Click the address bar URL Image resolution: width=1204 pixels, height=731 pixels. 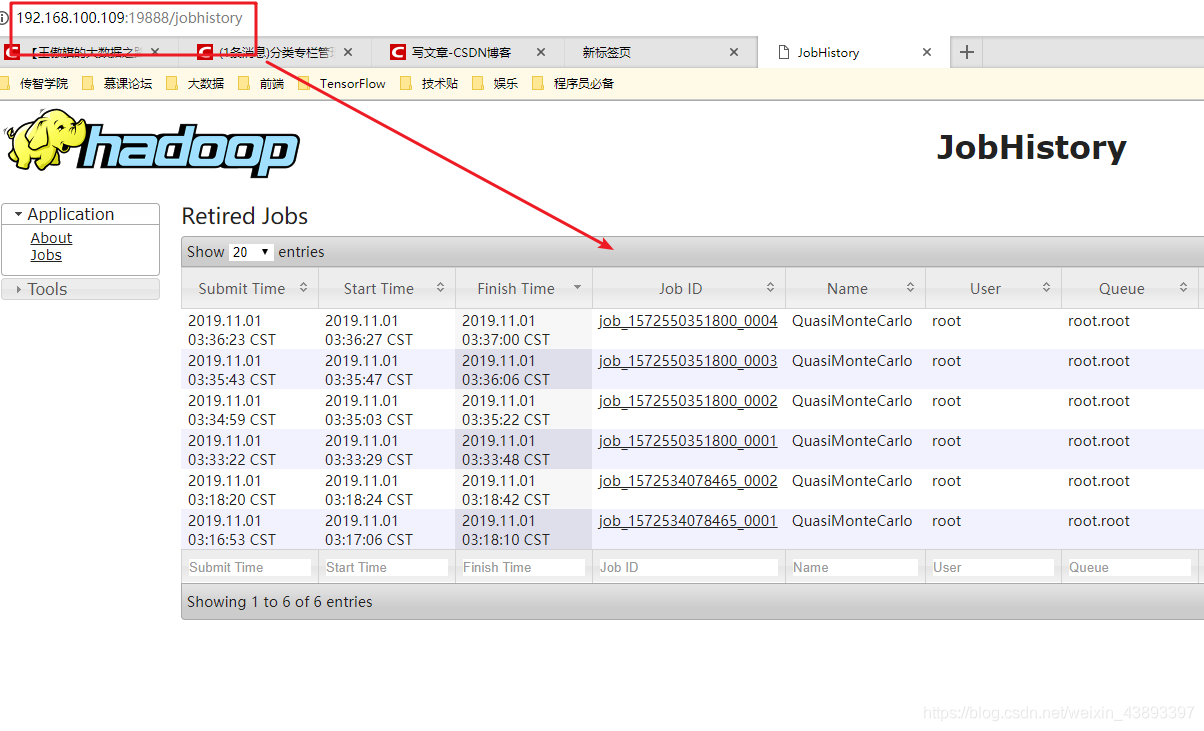point(129,18)
